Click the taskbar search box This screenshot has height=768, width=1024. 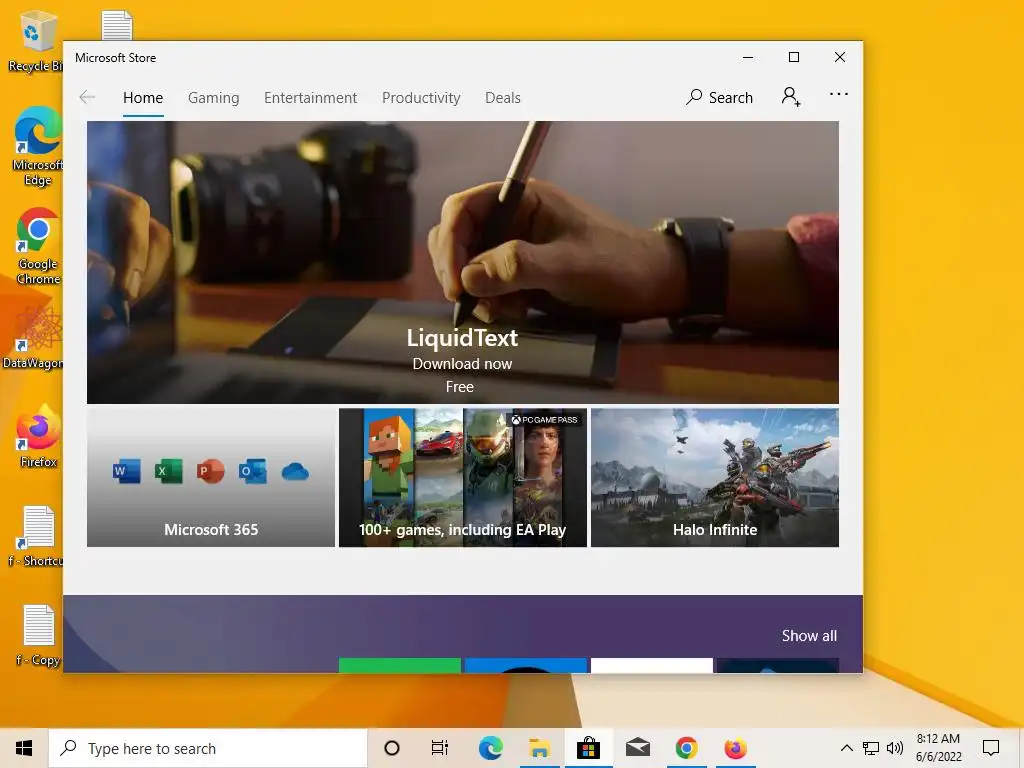(x=208, y=748)
